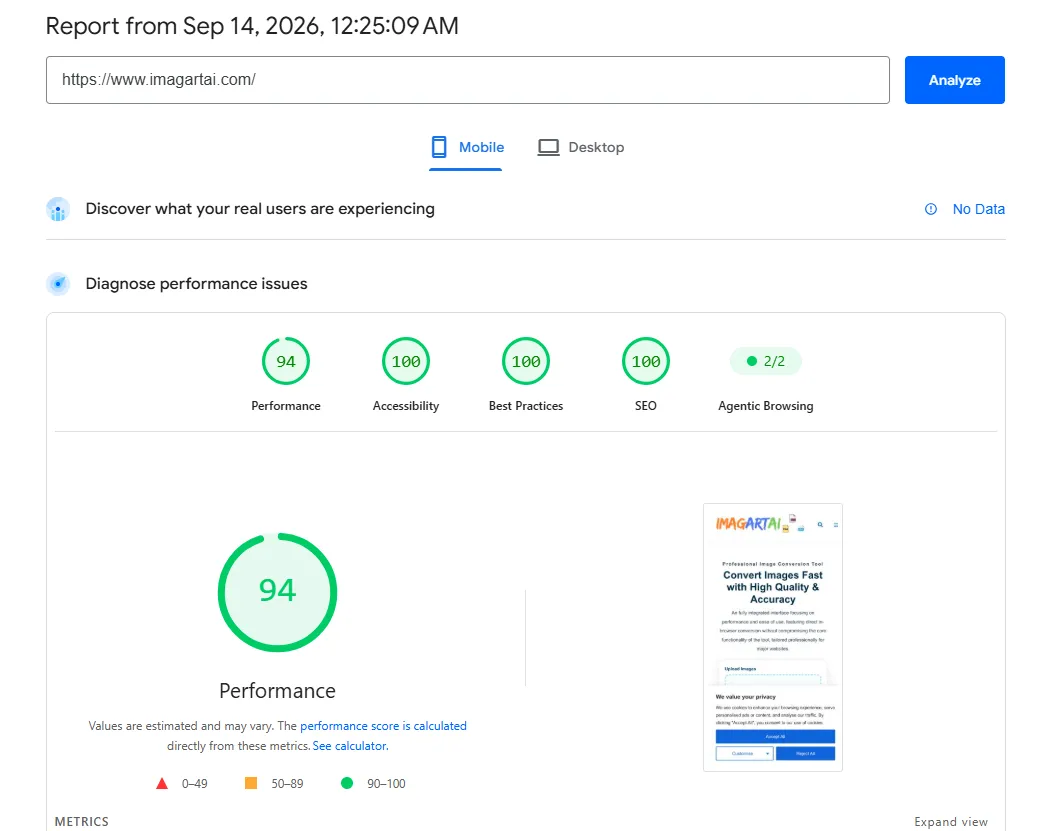This screenshot has height=831, width=1037.
Task: Click the orange square 50–89 legend icon
Action: coord(251,783)
